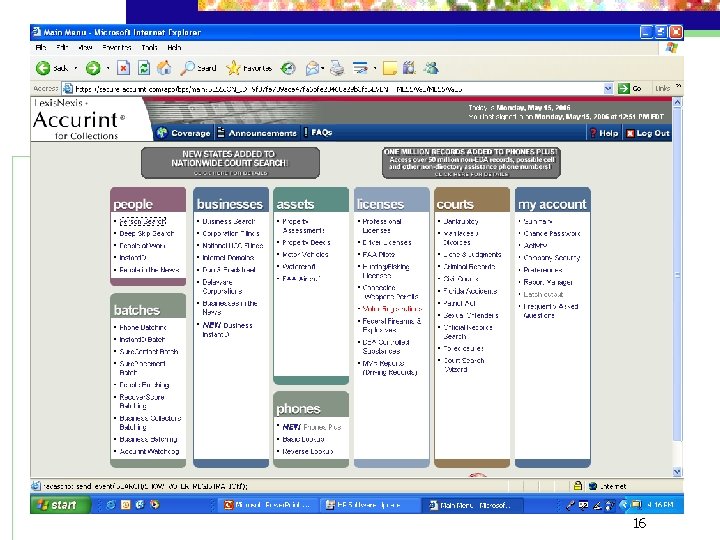Open the Report Manager link
The width and height of the screenshot is (720, 540).
tap(548, 282)
